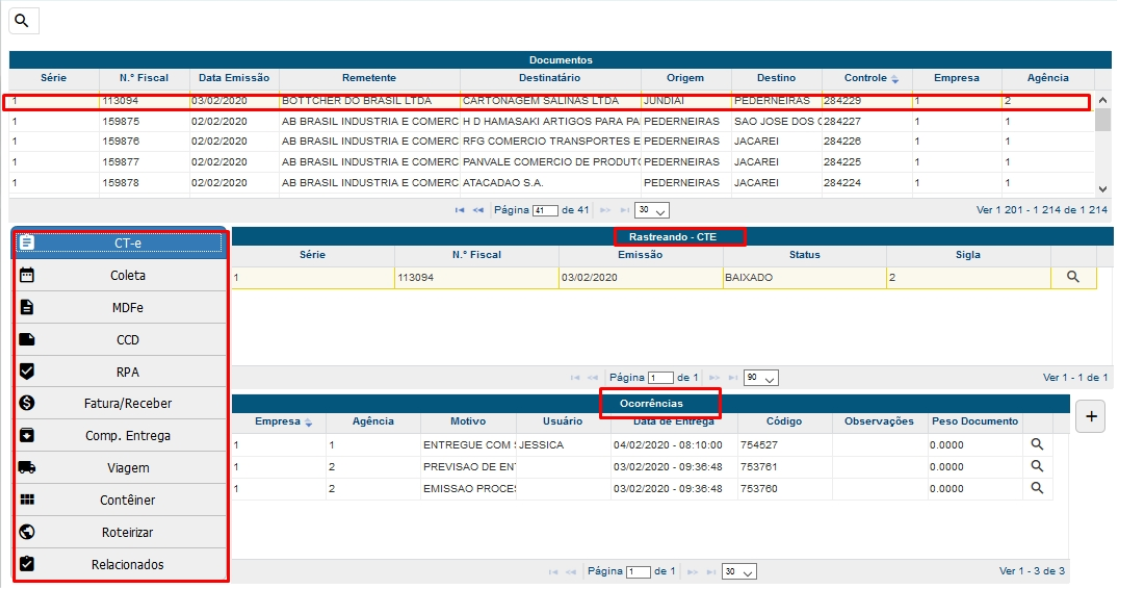Screen dimensions: 1122x602
Task: Click the RPA check shield icon
Action: click(28, 372)
